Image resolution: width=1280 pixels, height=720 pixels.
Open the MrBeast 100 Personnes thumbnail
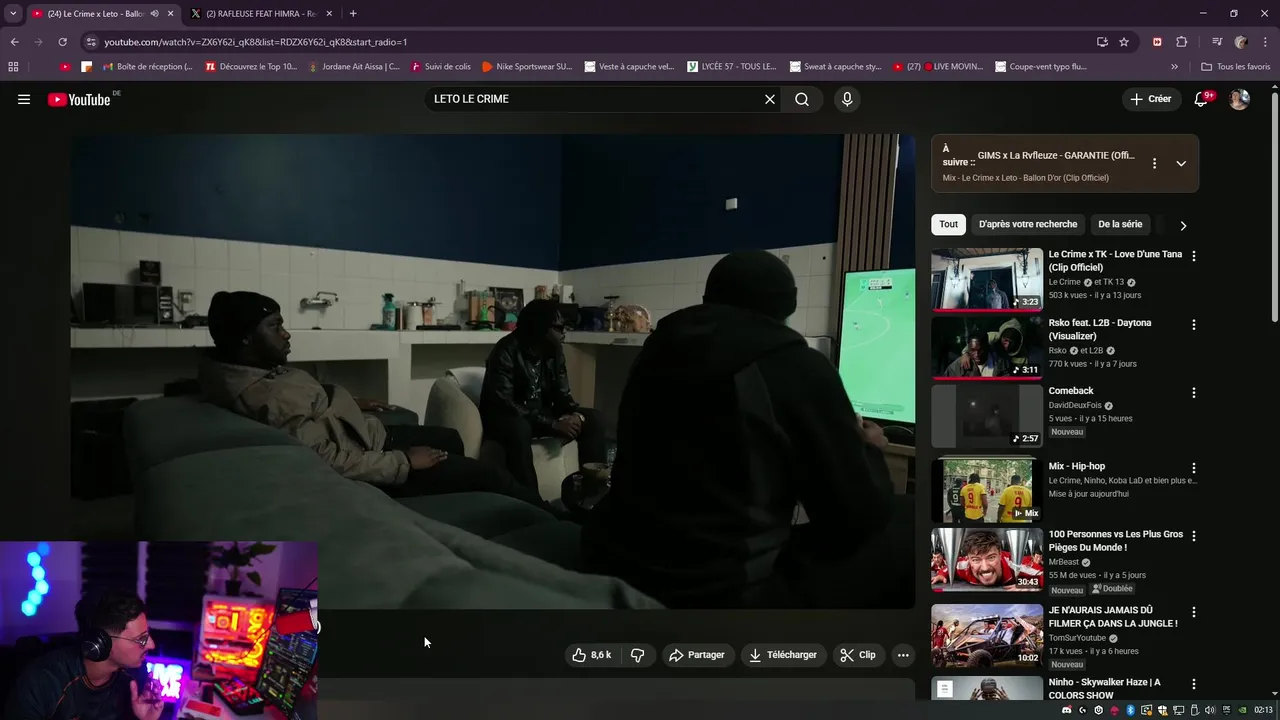tap(987, 560)
